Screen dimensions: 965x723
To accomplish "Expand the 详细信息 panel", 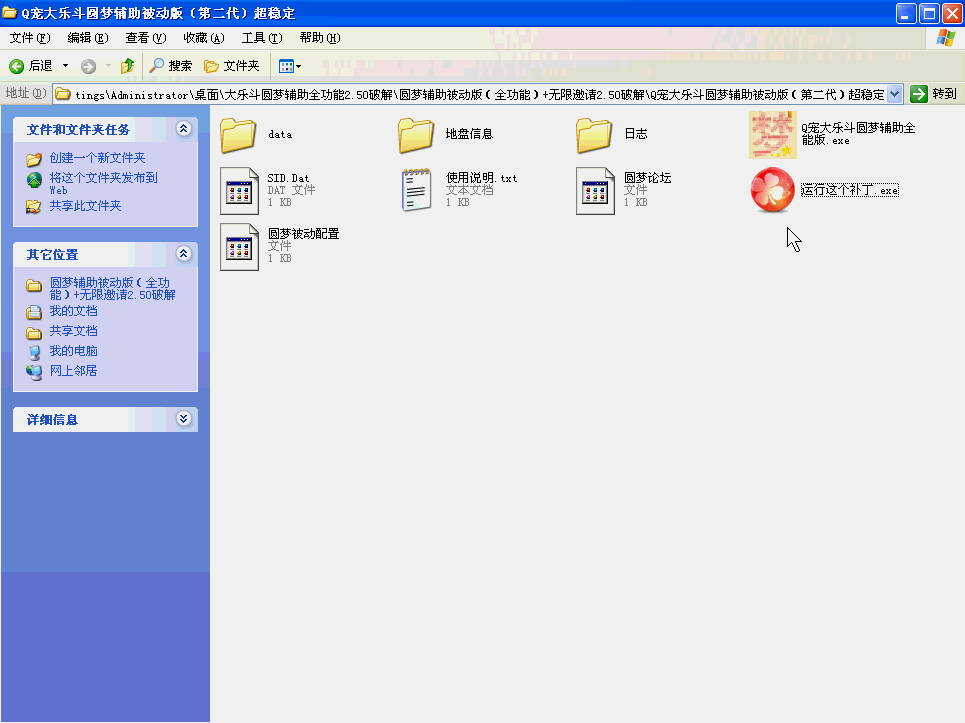I will [x=183, y=418].
